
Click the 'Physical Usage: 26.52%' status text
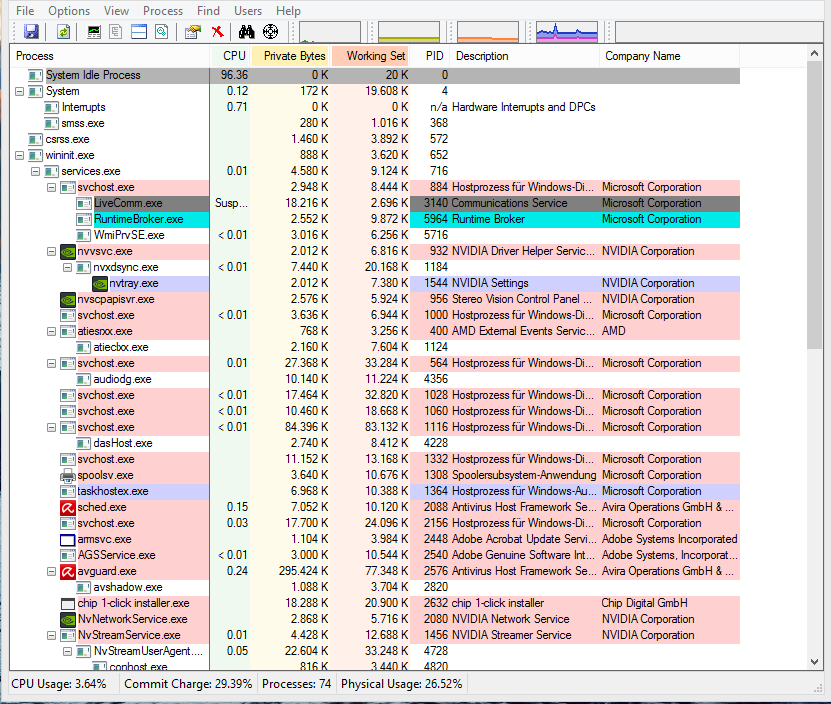coord(402,684)
